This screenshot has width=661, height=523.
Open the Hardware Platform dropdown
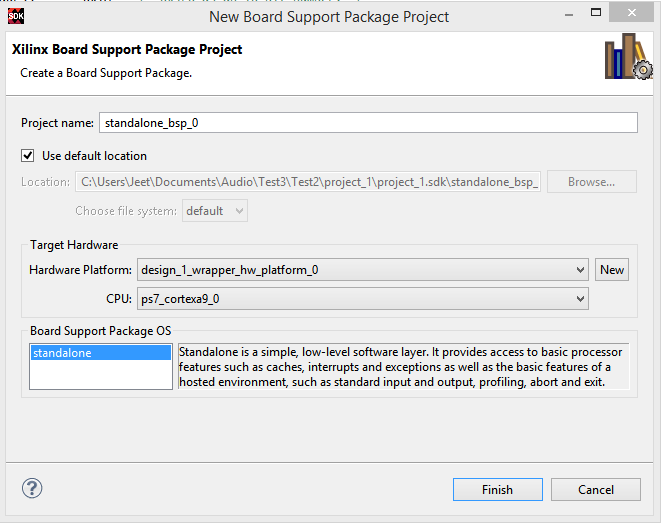tap(363, 270)
